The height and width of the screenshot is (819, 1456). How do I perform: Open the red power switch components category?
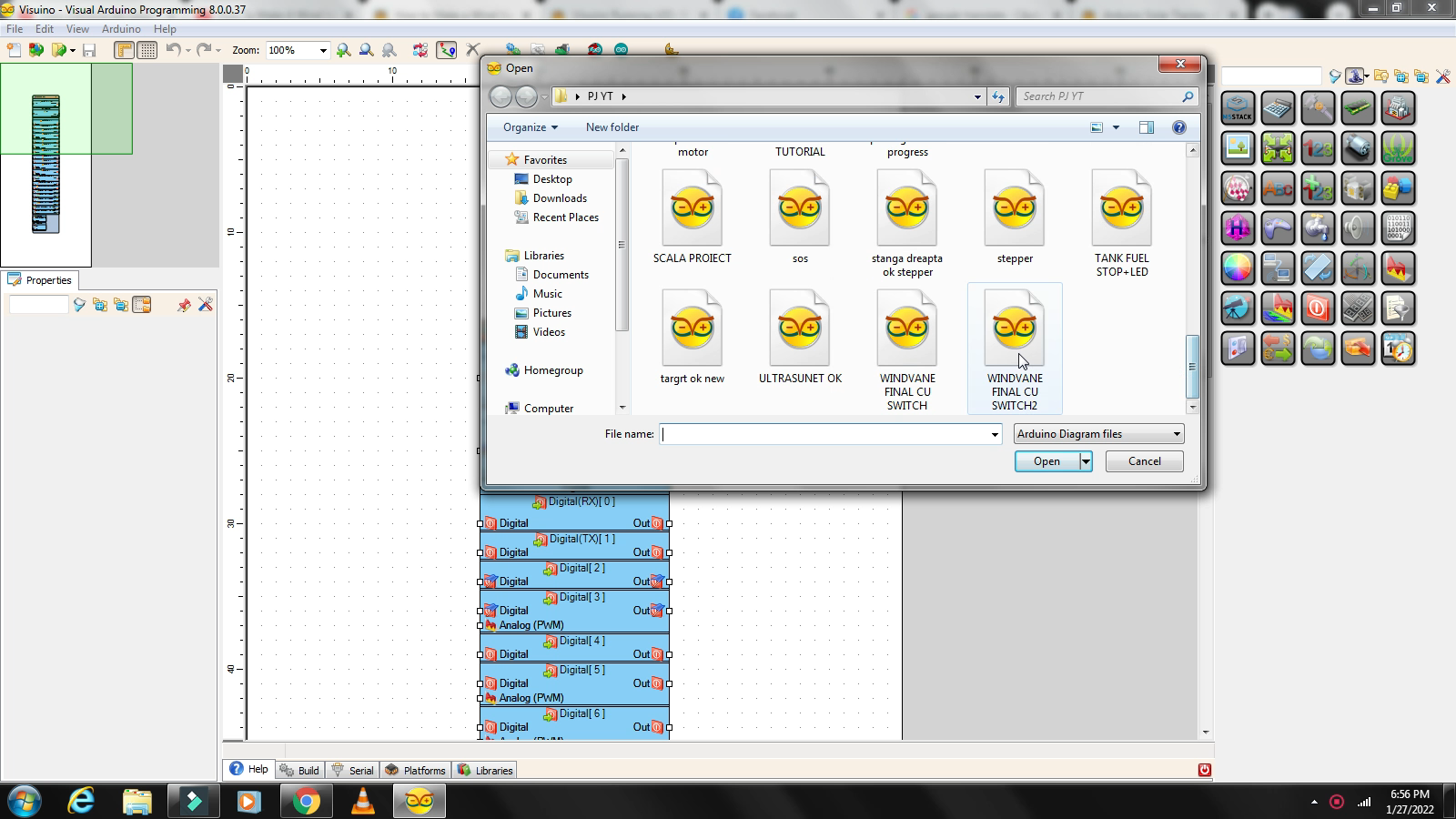1318,309
